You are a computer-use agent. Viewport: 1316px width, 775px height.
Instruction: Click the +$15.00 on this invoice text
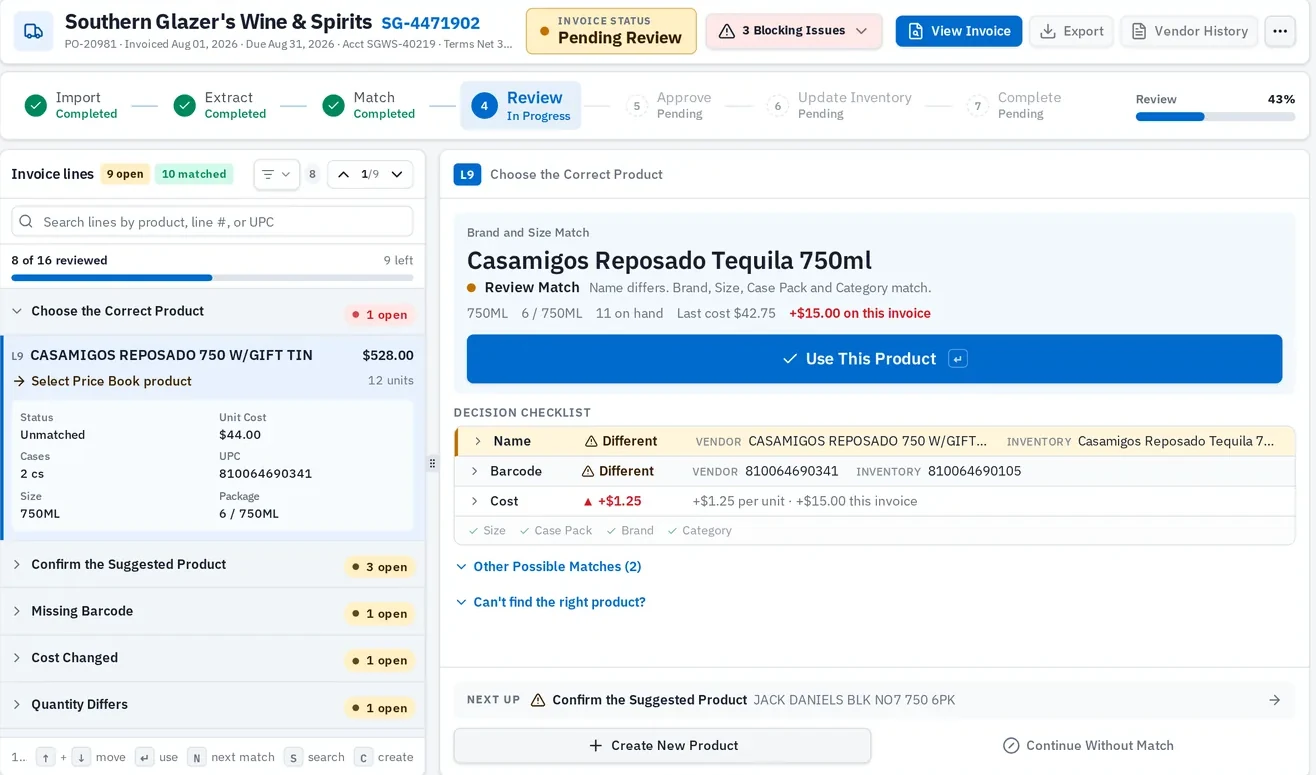point(860,313)
